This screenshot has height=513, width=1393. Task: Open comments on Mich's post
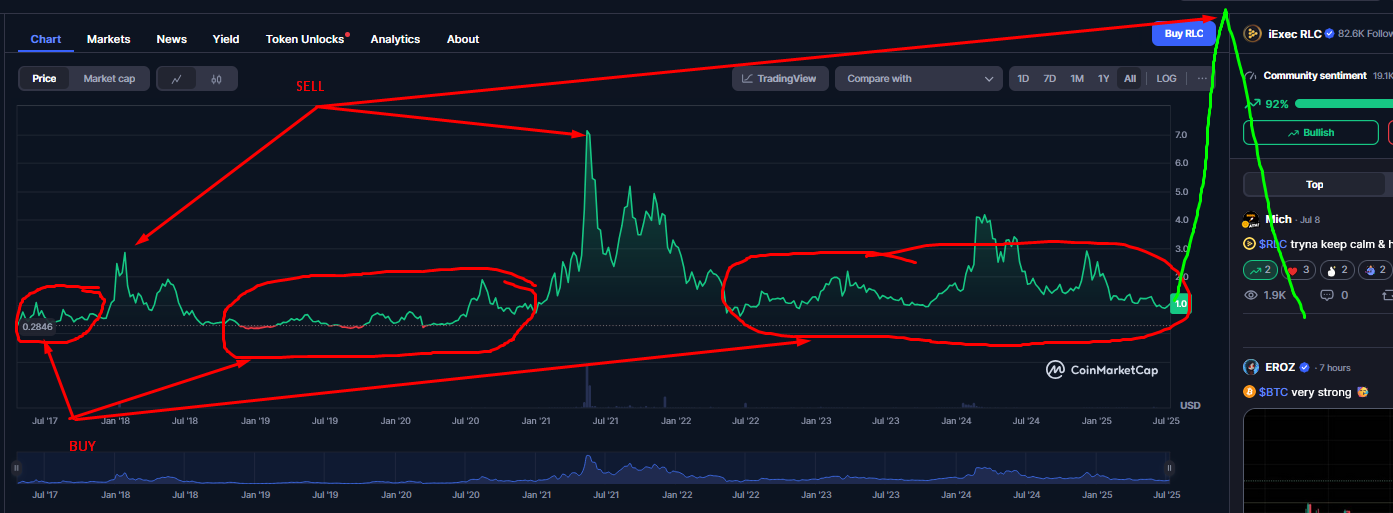1334,295
